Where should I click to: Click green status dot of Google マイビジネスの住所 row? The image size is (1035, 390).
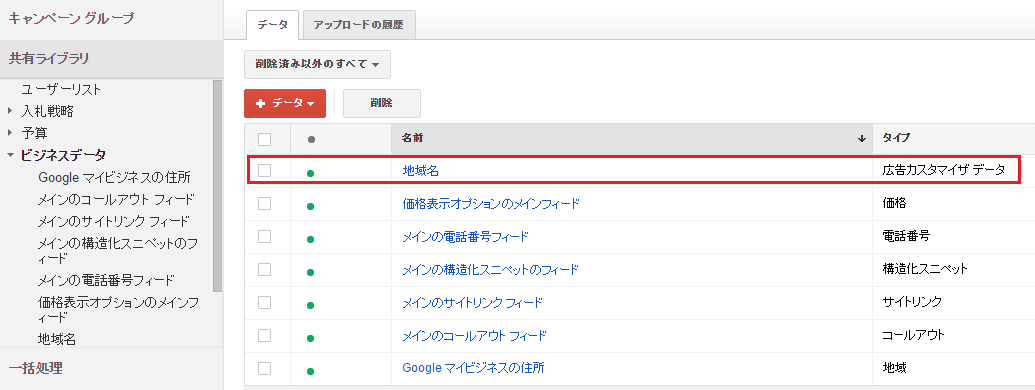310,371
